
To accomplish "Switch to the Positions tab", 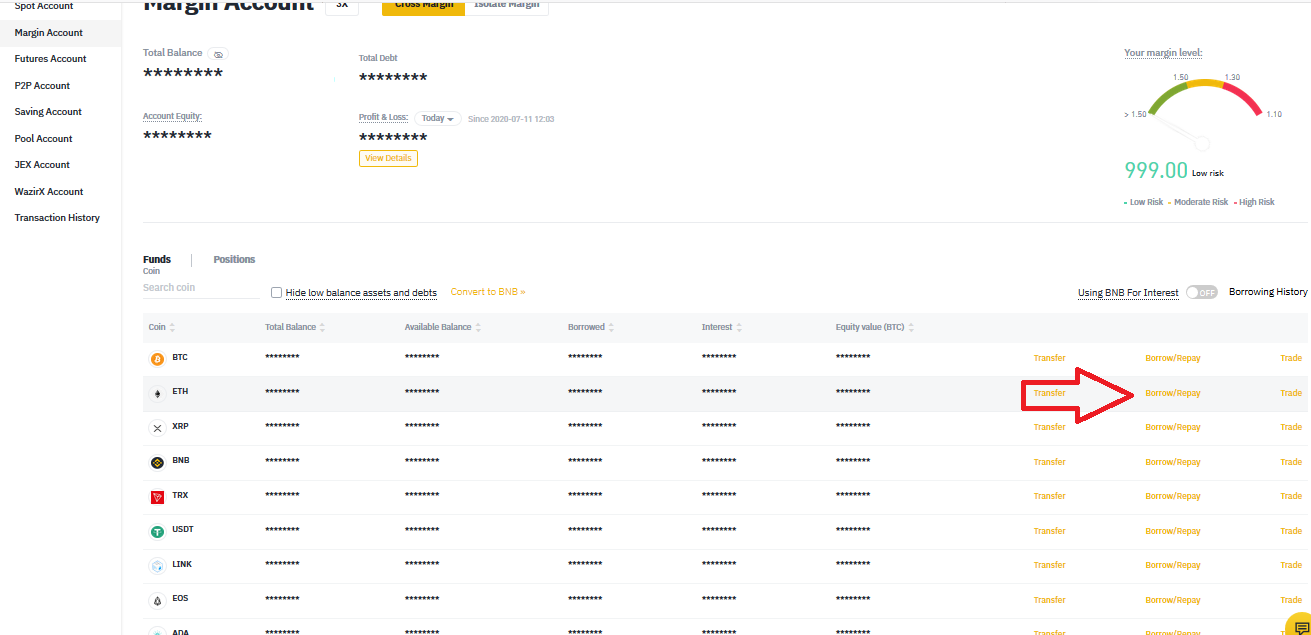I will 234,259.
